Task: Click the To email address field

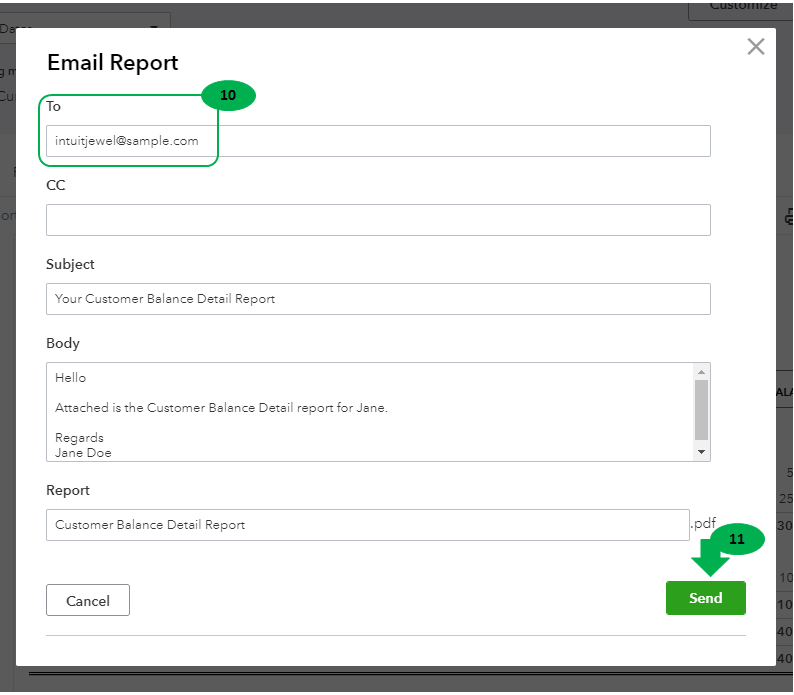Action: click(378, 141)
